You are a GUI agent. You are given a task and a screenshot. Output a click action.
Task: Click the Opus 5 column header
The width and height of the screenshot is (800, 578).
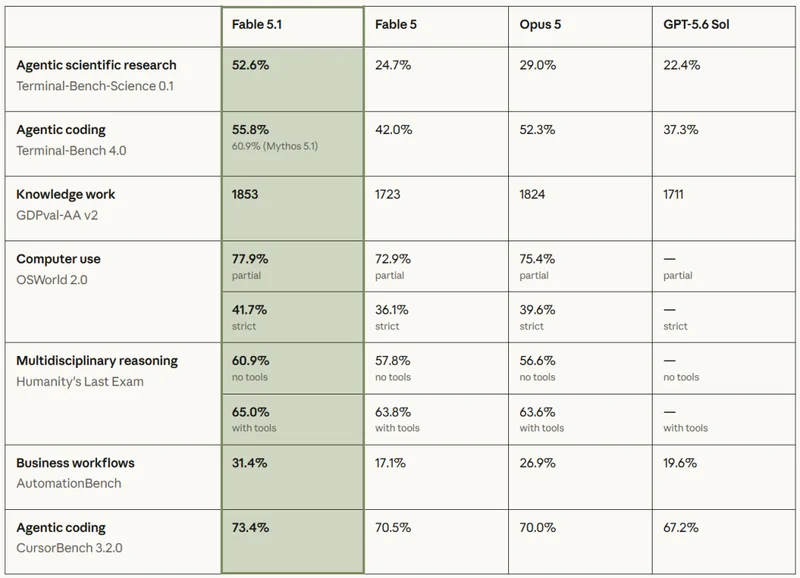click(540, 24)
